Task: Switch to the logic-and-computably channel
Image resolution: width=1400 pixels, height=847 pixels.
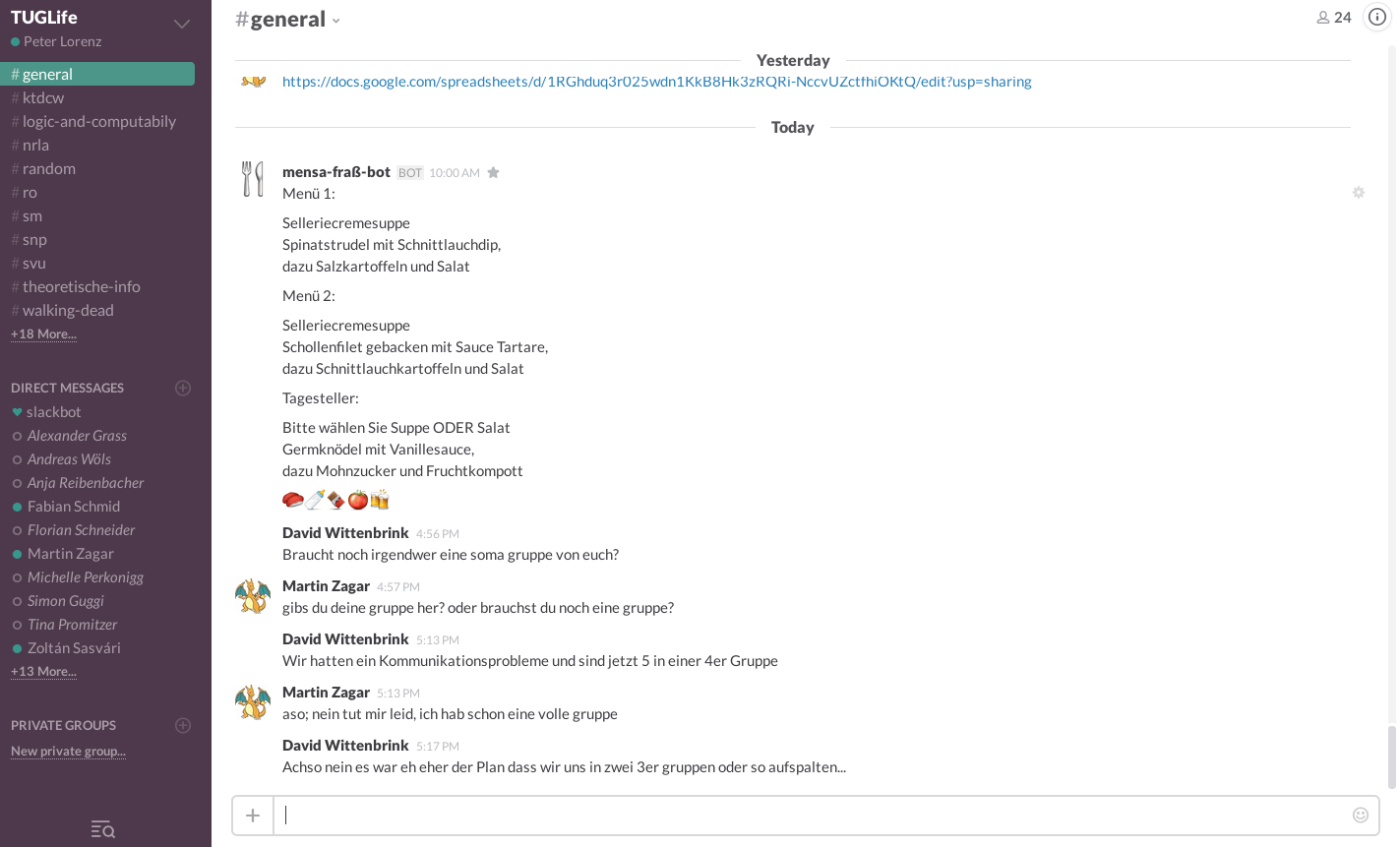Action: 98,121
